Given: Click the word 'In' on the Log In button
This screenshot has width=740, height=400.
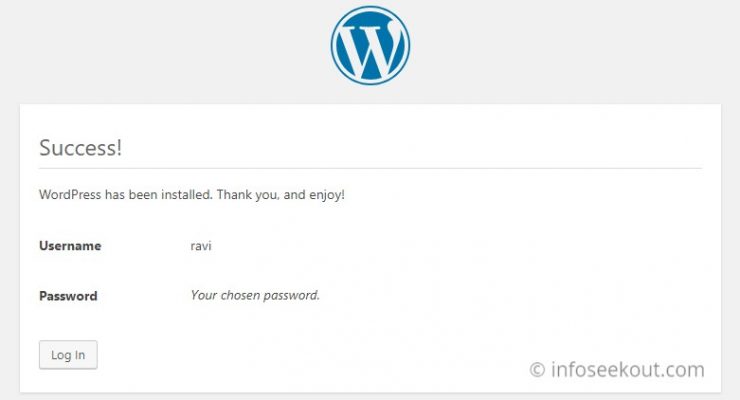Looking at the screenshot, I should (x=79, y=355).
